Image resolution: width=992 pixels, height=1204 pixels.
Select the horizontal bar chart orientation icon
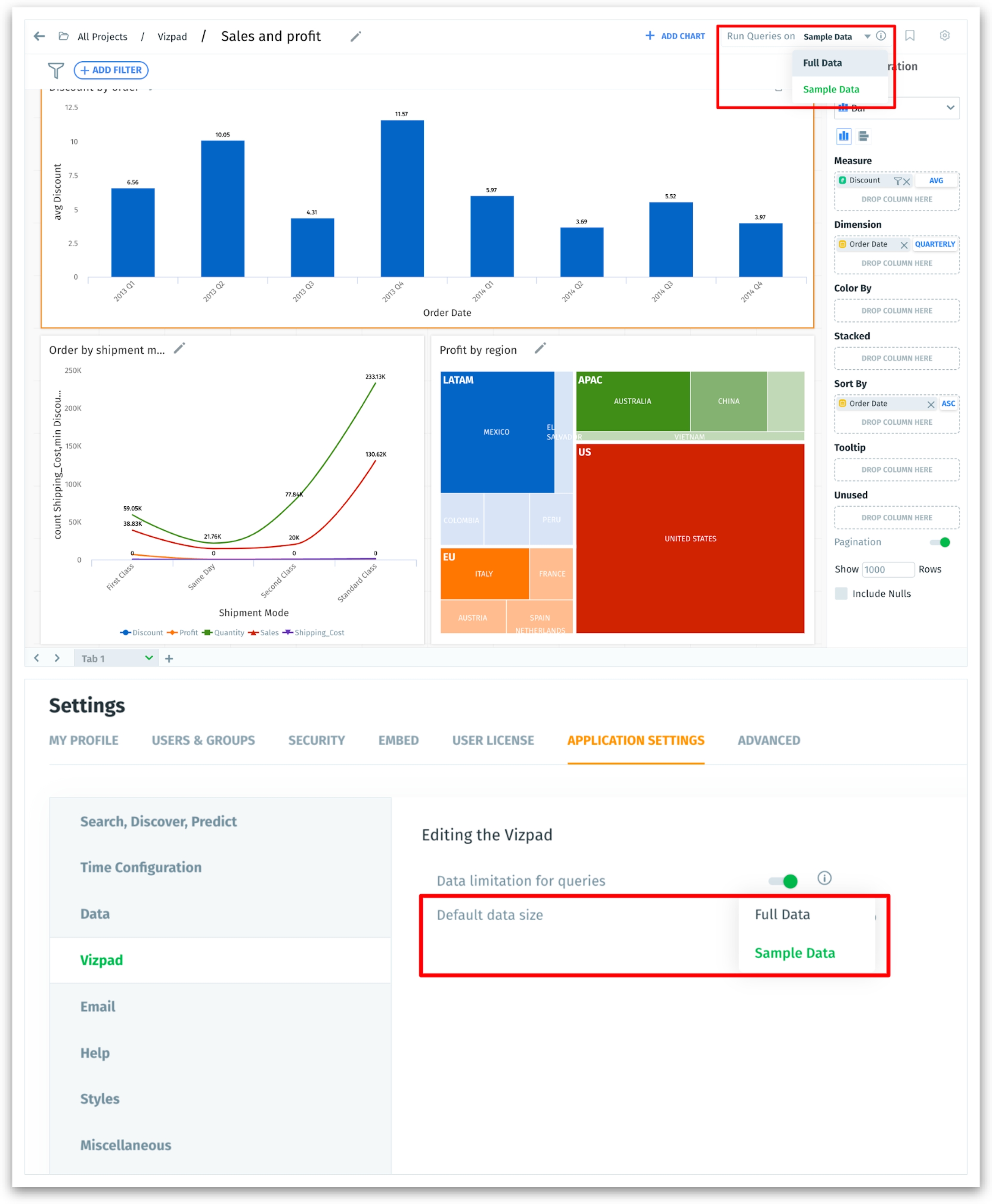(863, 136)
